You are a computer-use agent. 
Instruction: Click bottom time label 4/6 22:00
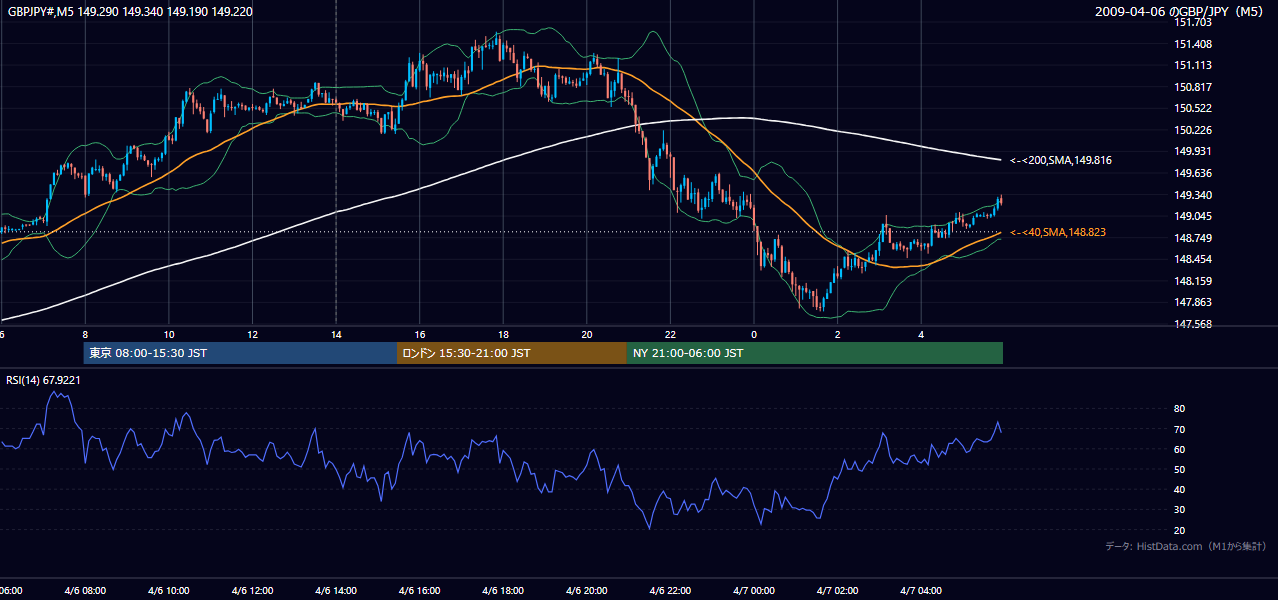pos(670,590)
